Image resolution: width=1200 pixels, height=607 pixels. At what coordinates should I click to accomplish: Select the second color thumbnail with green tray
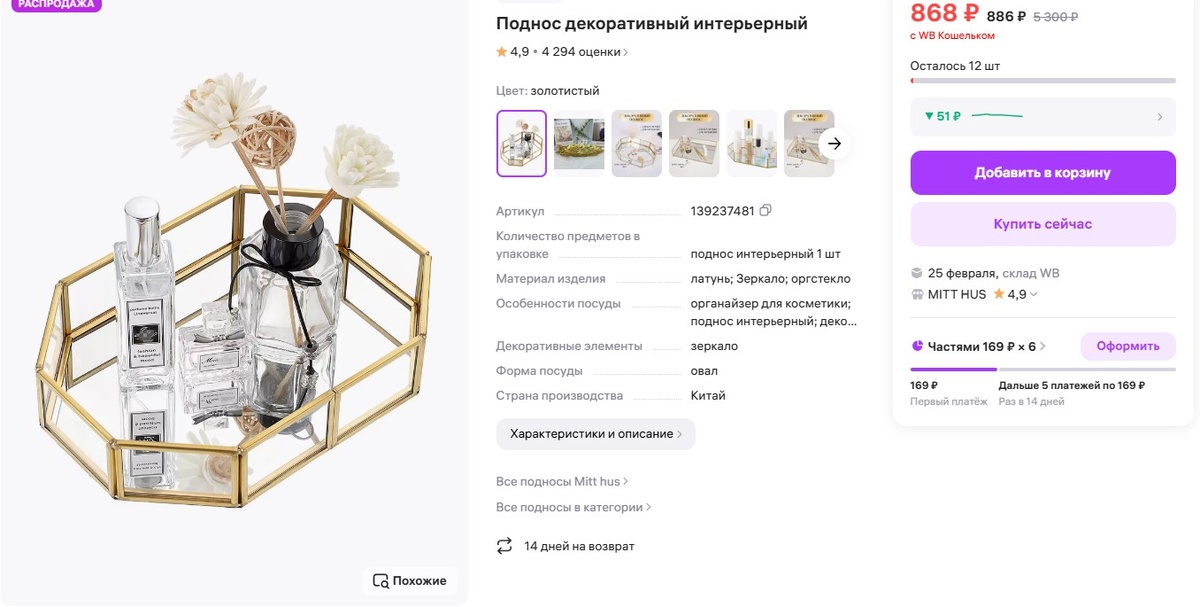(579, 144)
